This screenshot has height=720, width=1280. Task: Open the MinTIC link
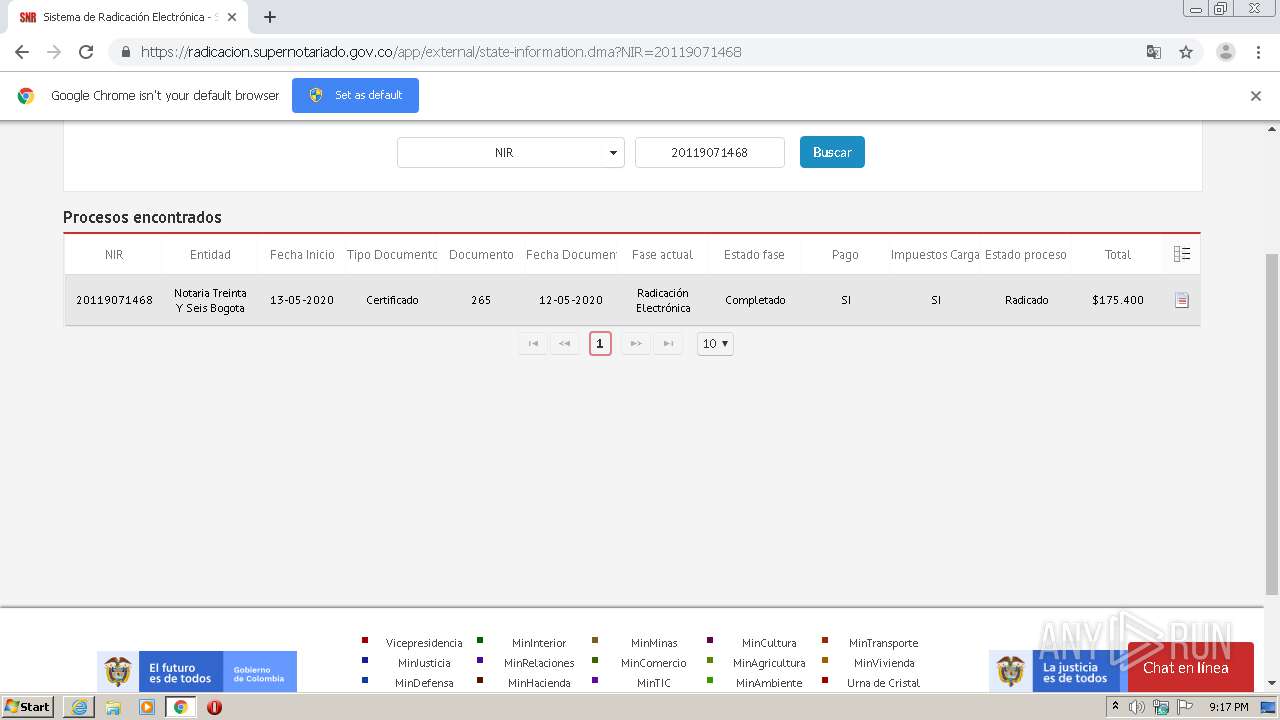pos(654,683)
